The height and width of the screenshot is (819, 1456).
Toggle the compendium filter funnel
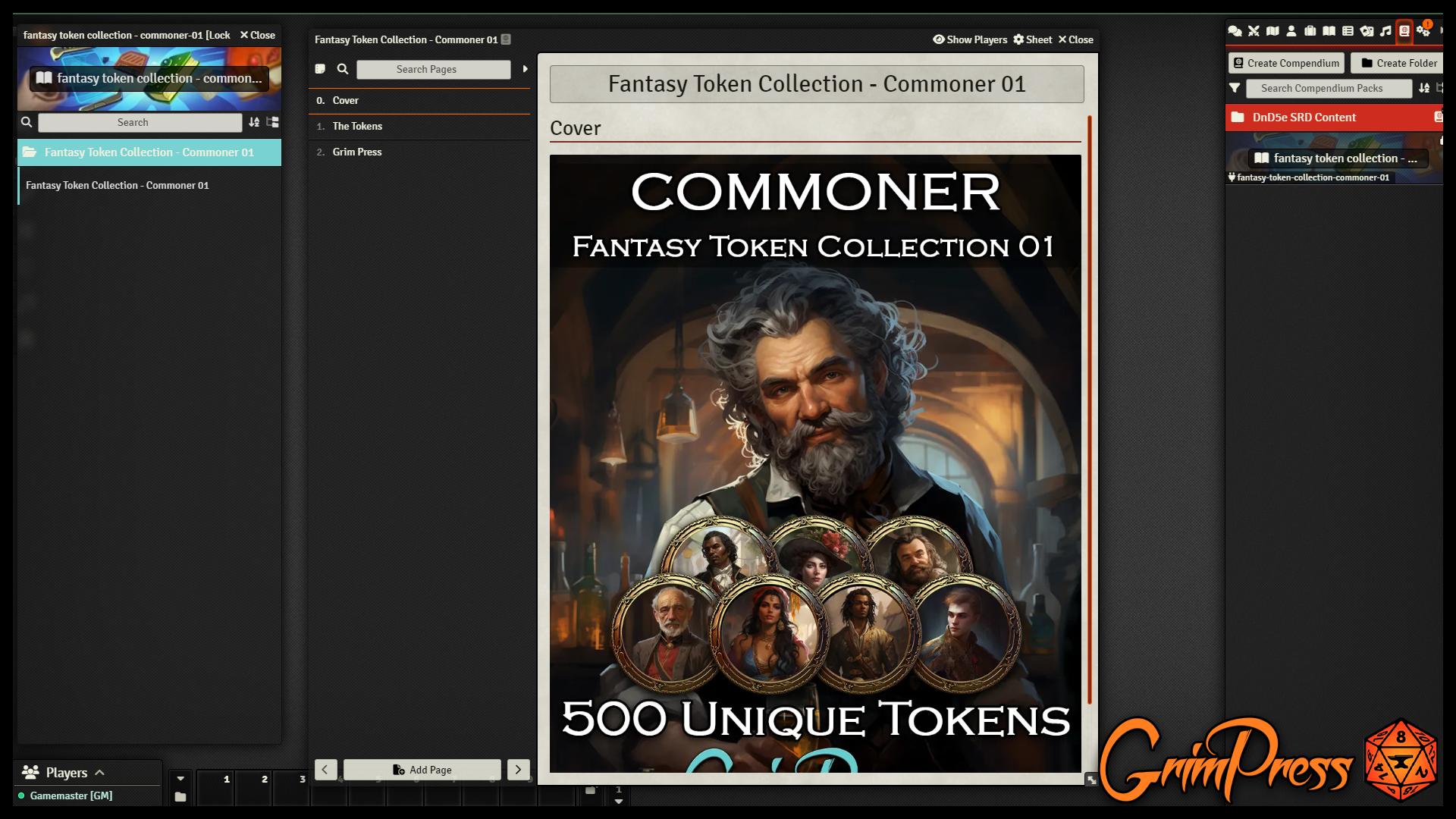pos(1236,89)
